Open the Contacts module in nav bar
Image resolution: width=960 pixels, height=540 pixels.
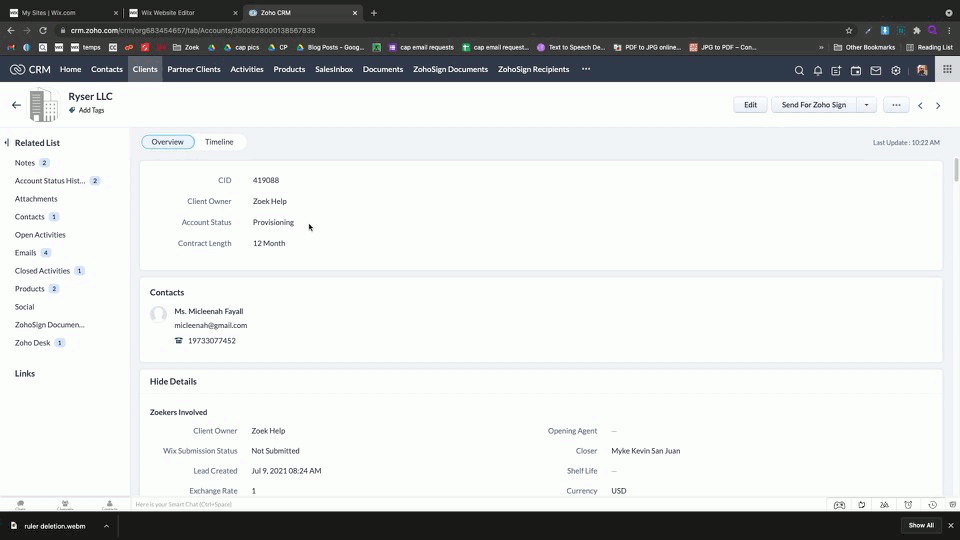pyautogui.click(x=107, y=69)
